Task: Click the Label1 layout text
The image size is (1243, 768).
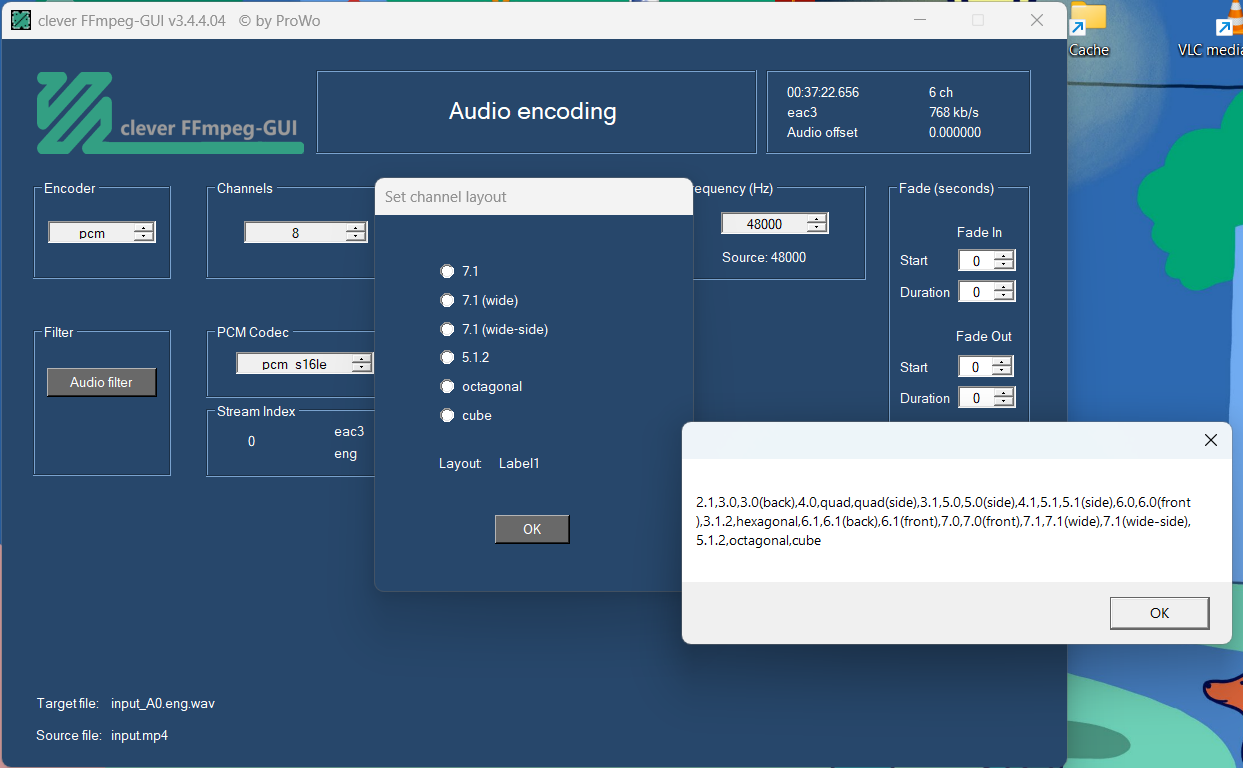Action: pos(519,463)
